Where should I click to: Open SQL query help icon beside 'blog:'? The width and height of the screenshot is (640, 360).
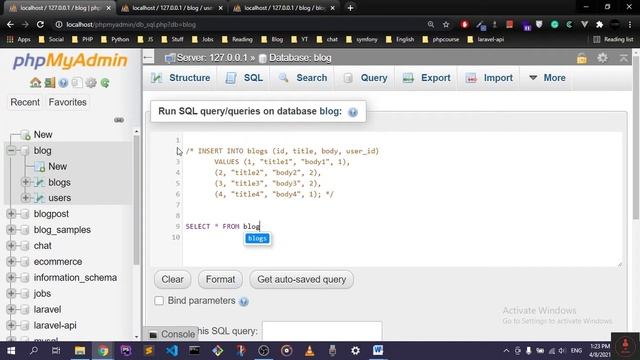(x=353, y=112)
